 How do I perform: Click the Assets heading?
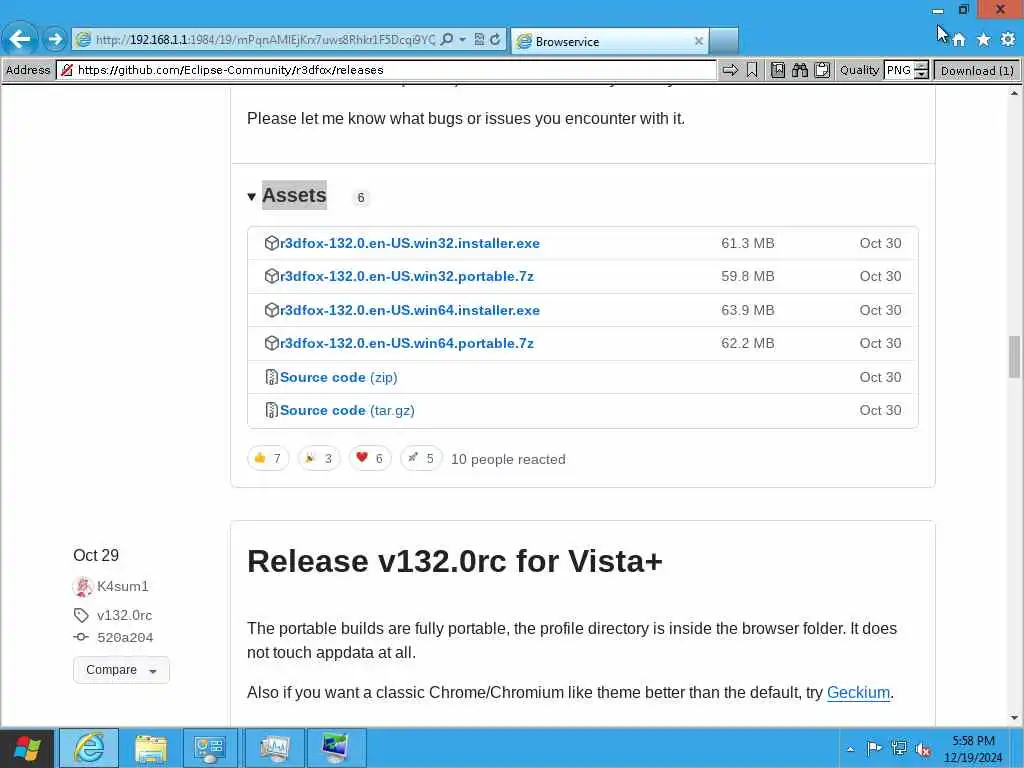294,195
